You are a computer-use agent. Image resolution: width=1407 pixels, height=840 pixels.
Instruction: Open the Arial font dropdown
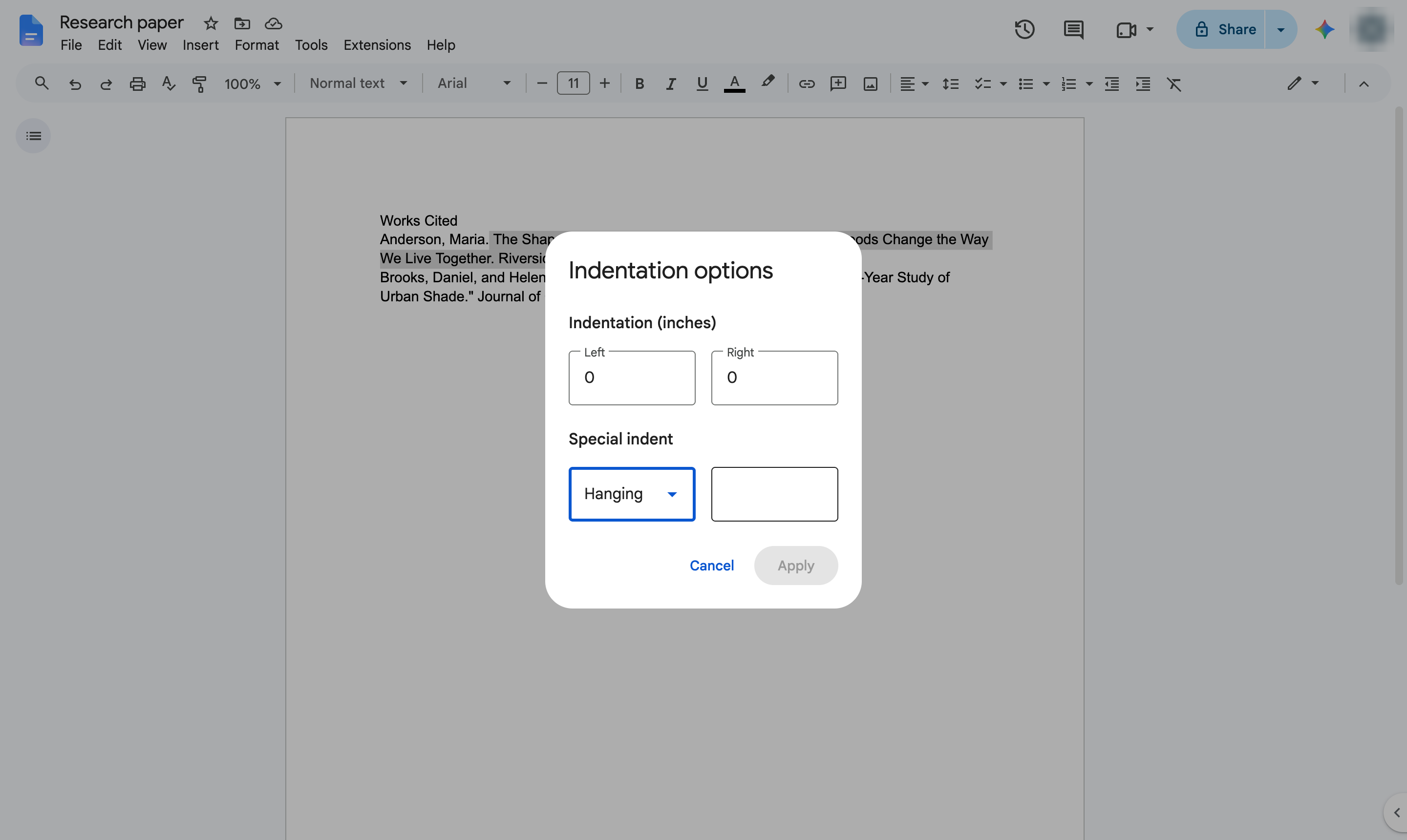coord(474,83)
